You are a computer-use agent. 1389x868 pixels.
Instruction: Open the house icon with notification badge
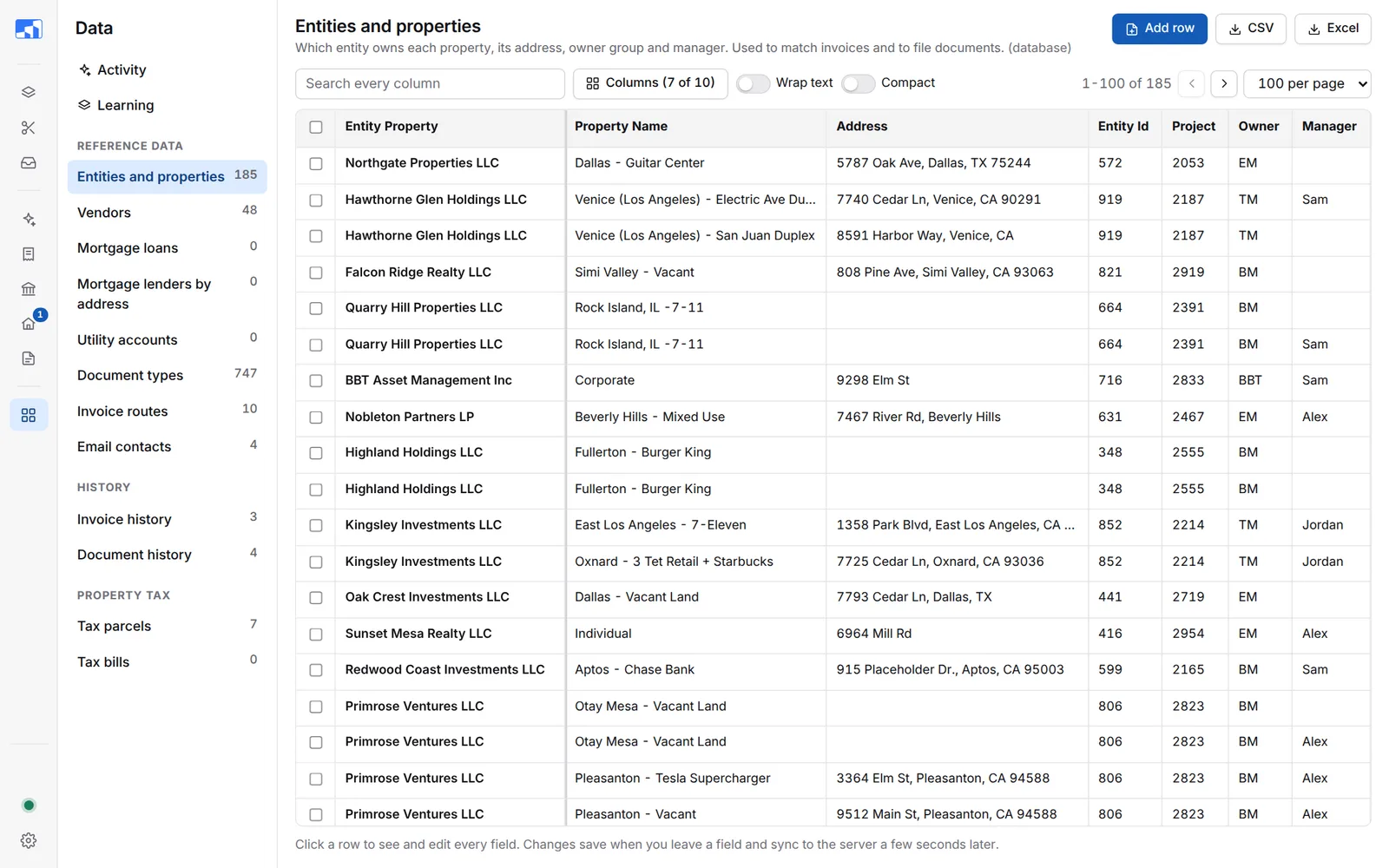pos(29,323)
